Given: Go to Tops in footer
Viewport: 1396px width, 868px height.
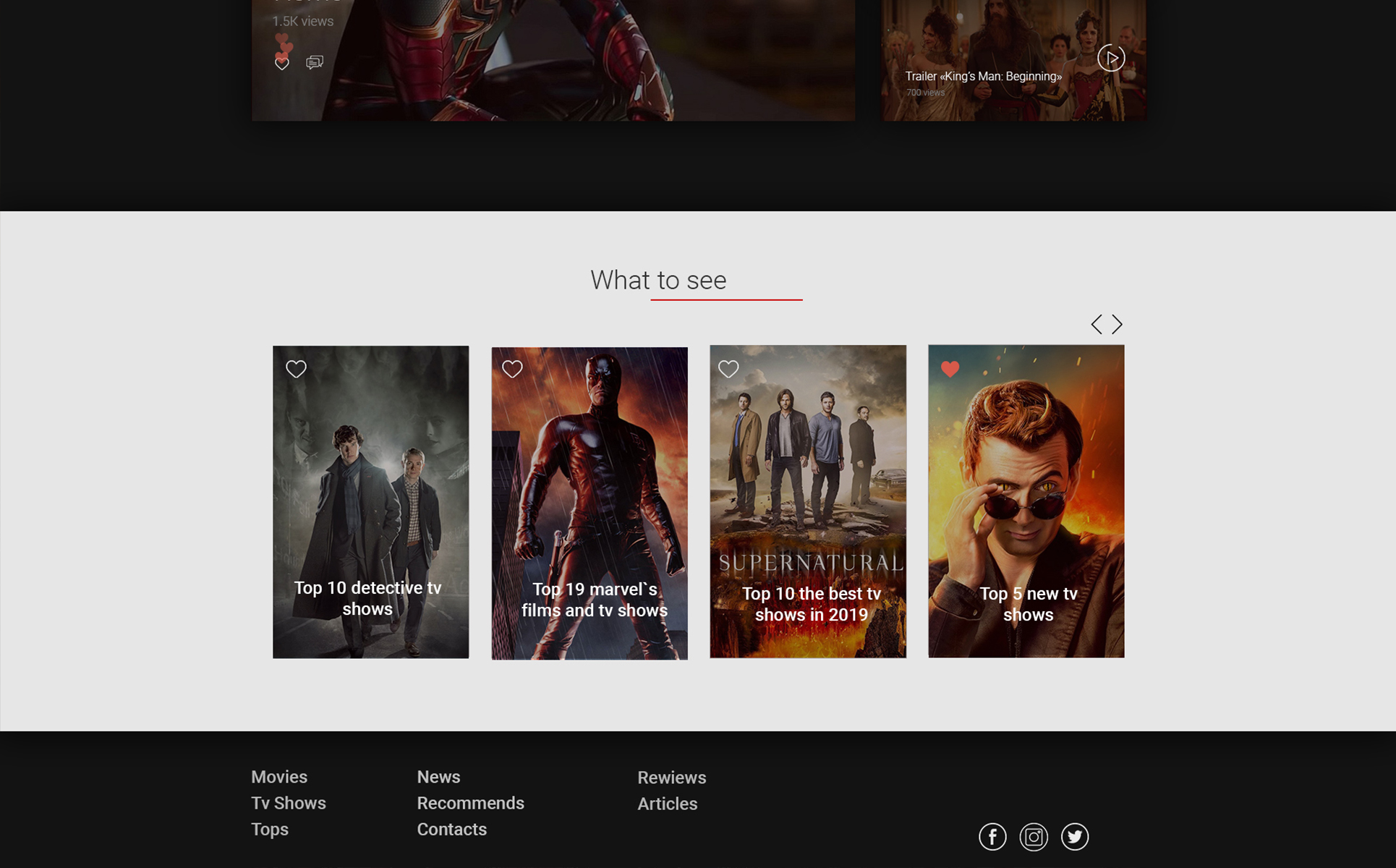Looking at the screenshot, I should click(270, 830).
